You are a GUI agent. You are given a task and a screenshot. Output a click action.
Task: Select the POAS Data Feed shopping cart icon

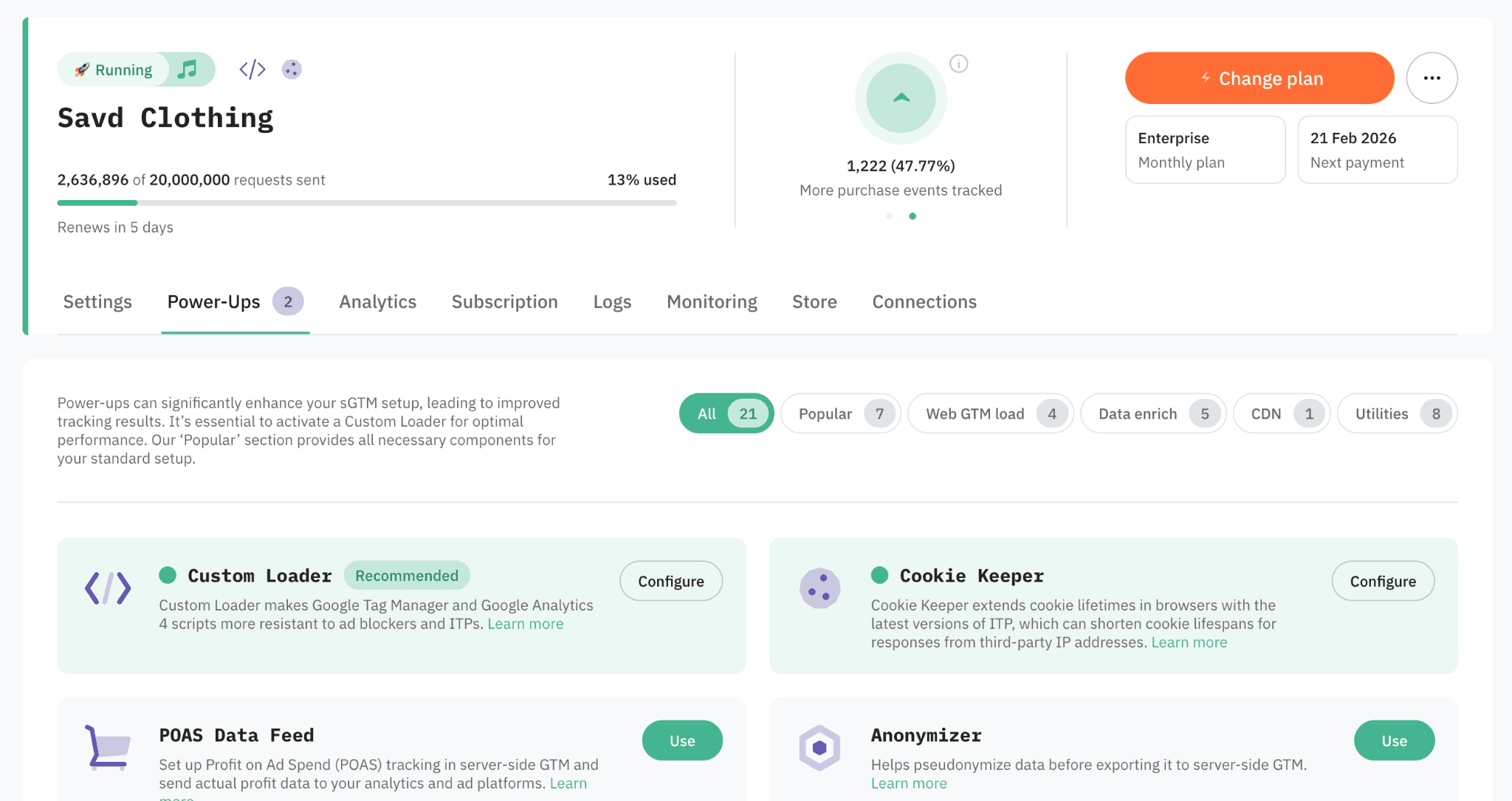(108, 748)
